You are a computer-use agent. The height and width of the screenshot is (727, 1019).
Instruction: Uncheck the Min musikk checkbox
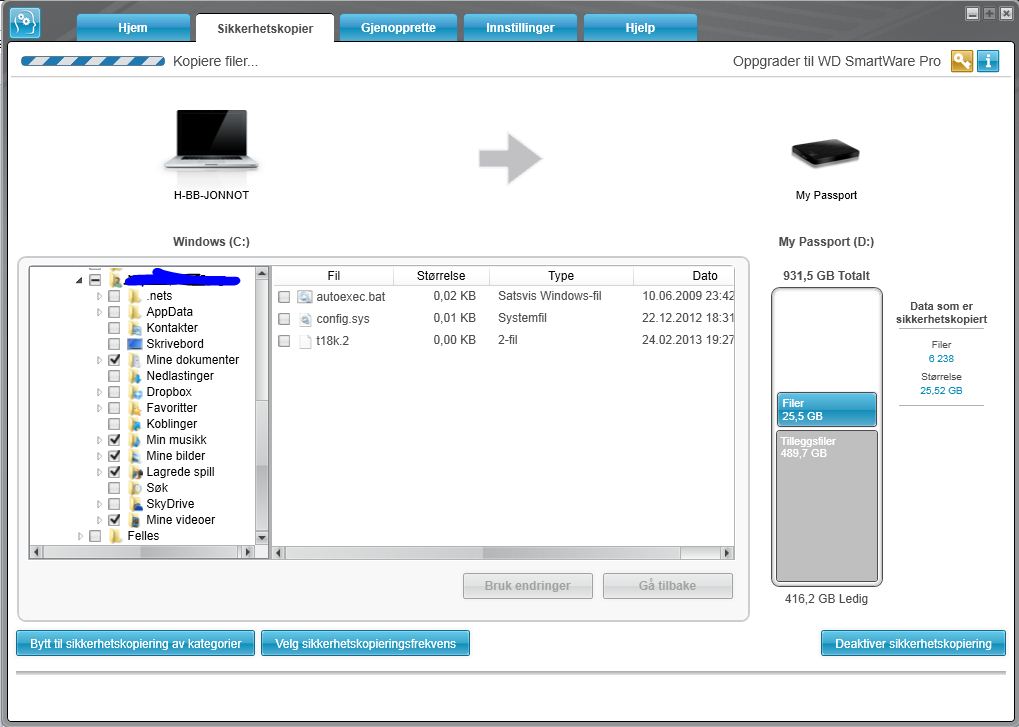coord(114,440)
